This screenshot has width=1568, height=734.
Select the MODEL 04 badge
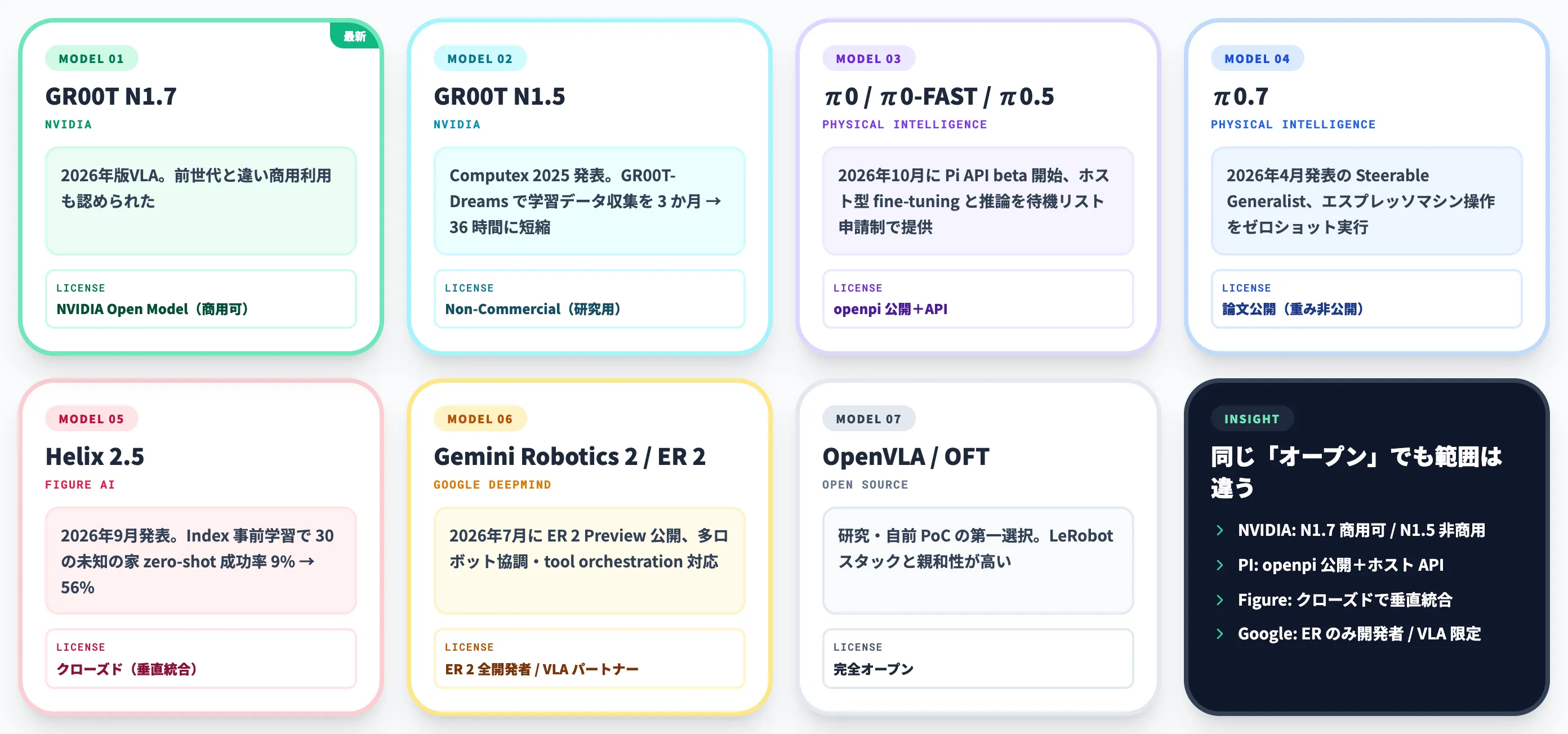click(1257, 59)
